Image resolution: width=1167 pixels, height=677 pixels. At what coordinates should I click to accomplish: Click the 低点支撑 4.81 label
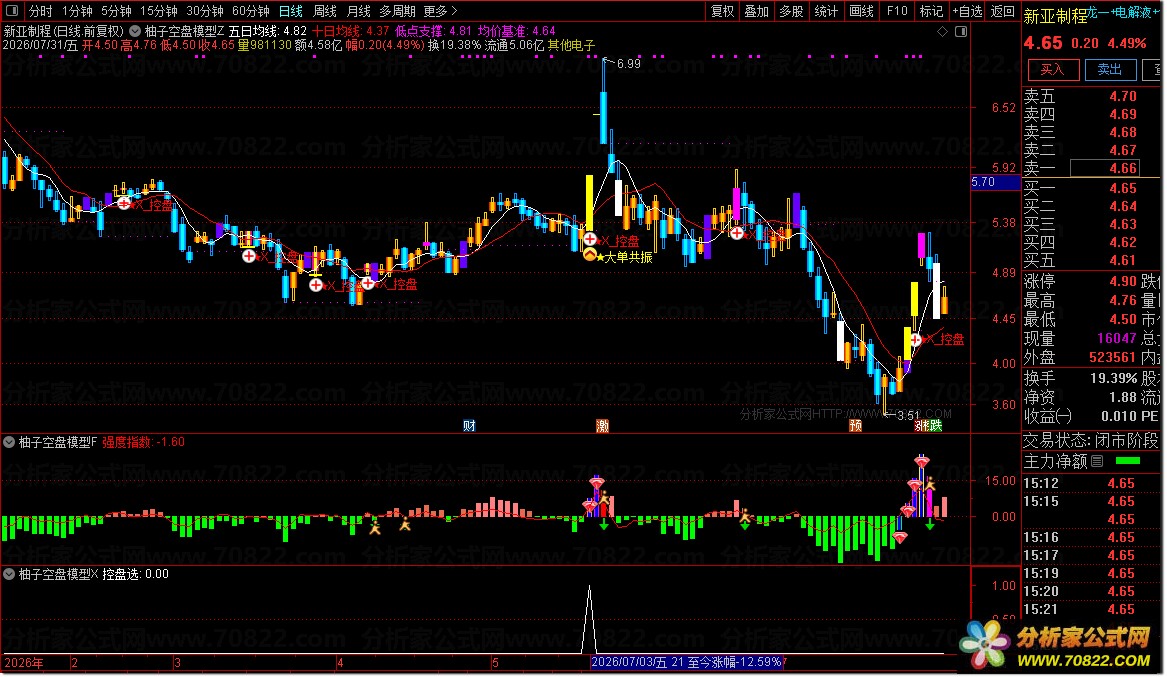433,31
